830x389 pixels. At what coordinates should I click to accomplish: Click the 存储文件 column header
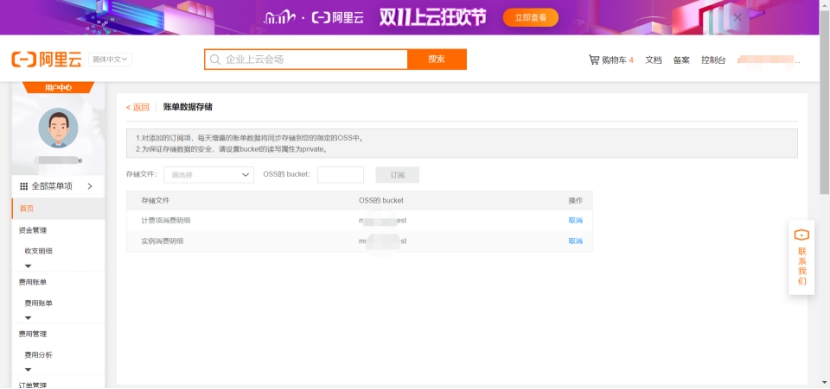[155, 201]
